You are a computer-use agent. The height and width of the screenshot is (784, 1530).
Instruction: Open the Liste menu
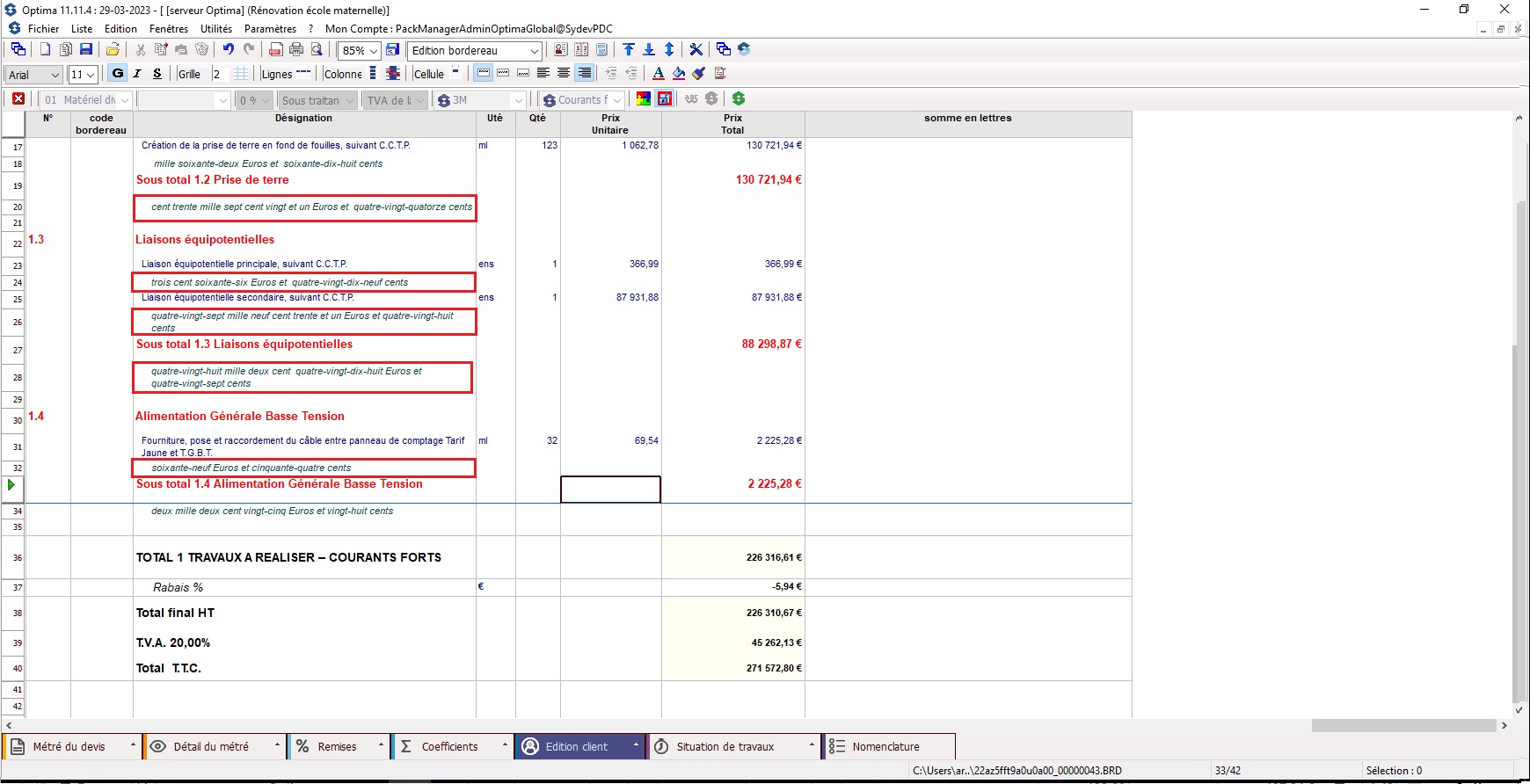[x=82, y=29]
